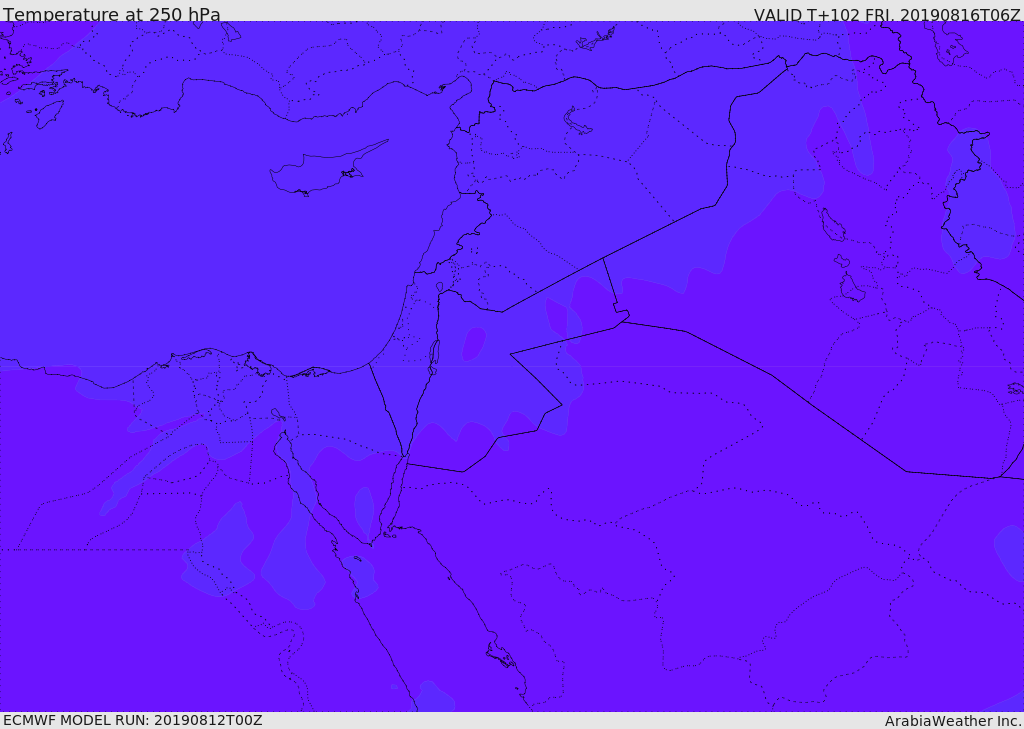Click the 'ArabiaWeather Inc' credit text
The image size is (1024, 729).
pyautogui.click(x=953, y=721)
